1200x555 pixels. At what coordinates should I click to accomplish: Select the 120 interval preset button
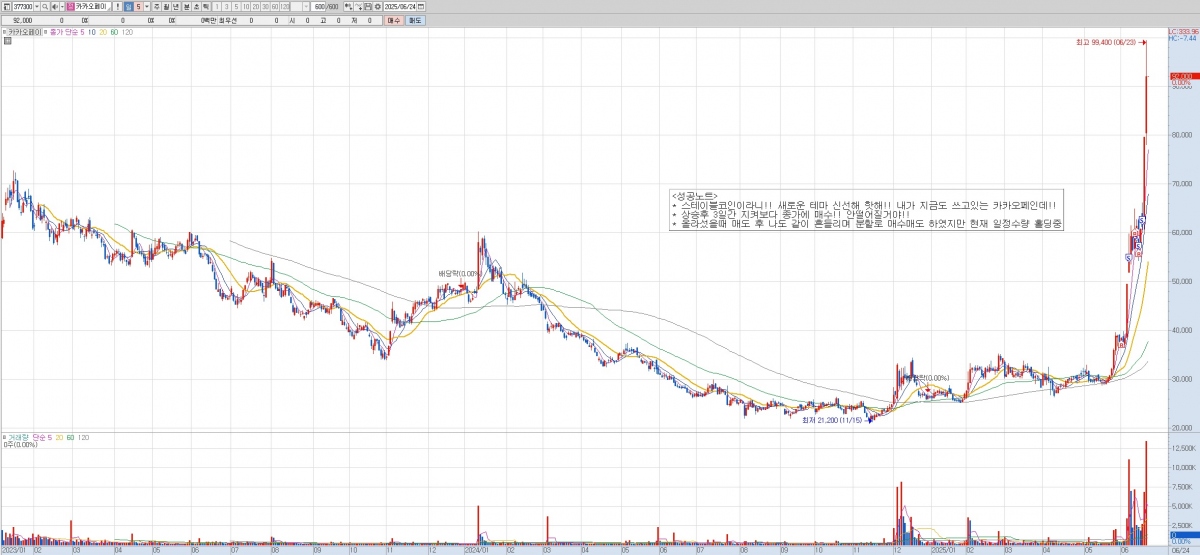coord(285,6)
